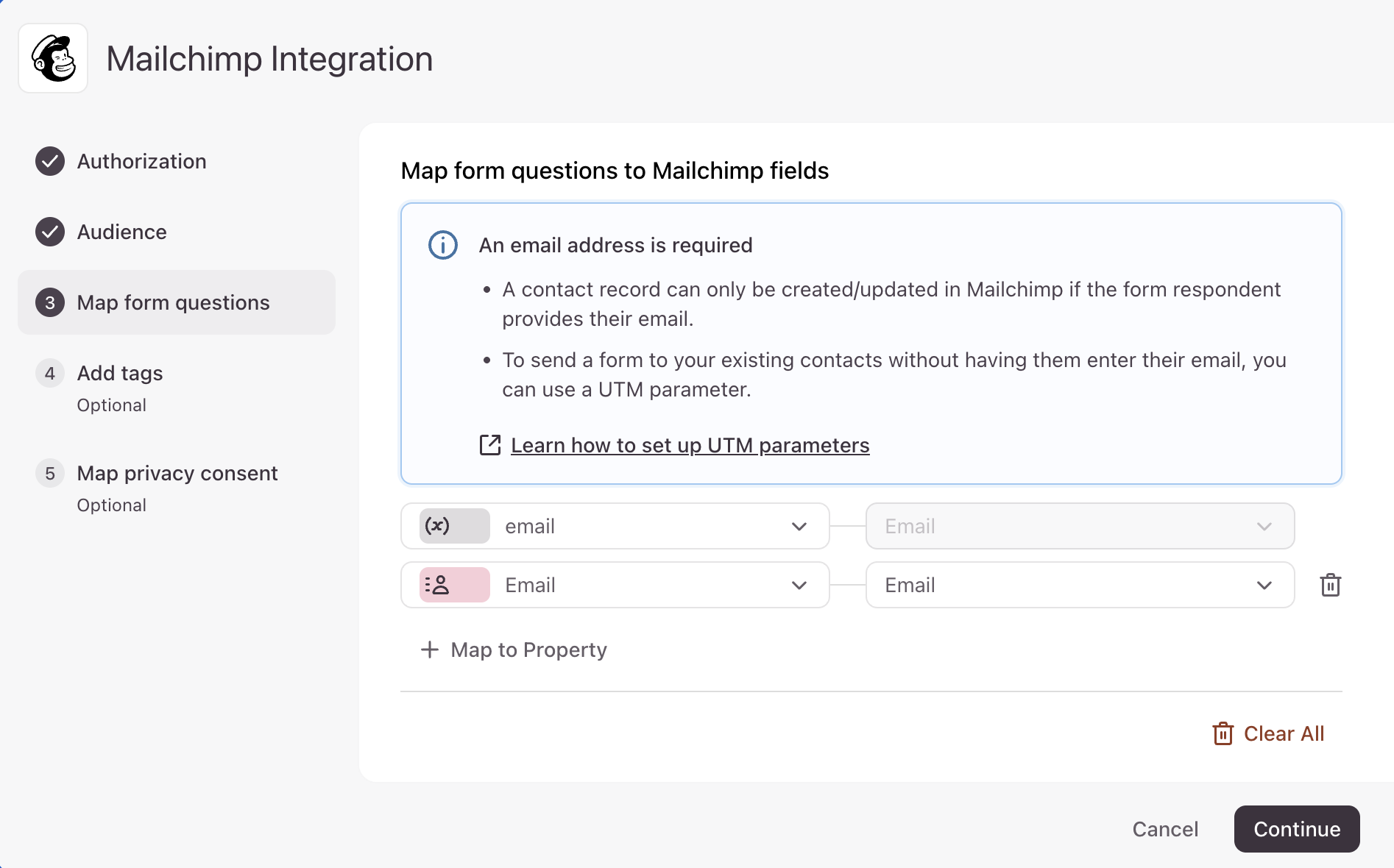The image size is (1394, 868).
Task: Click the Audience step checkmark icon
Action: pyautogui.click(x=50, y=232)
